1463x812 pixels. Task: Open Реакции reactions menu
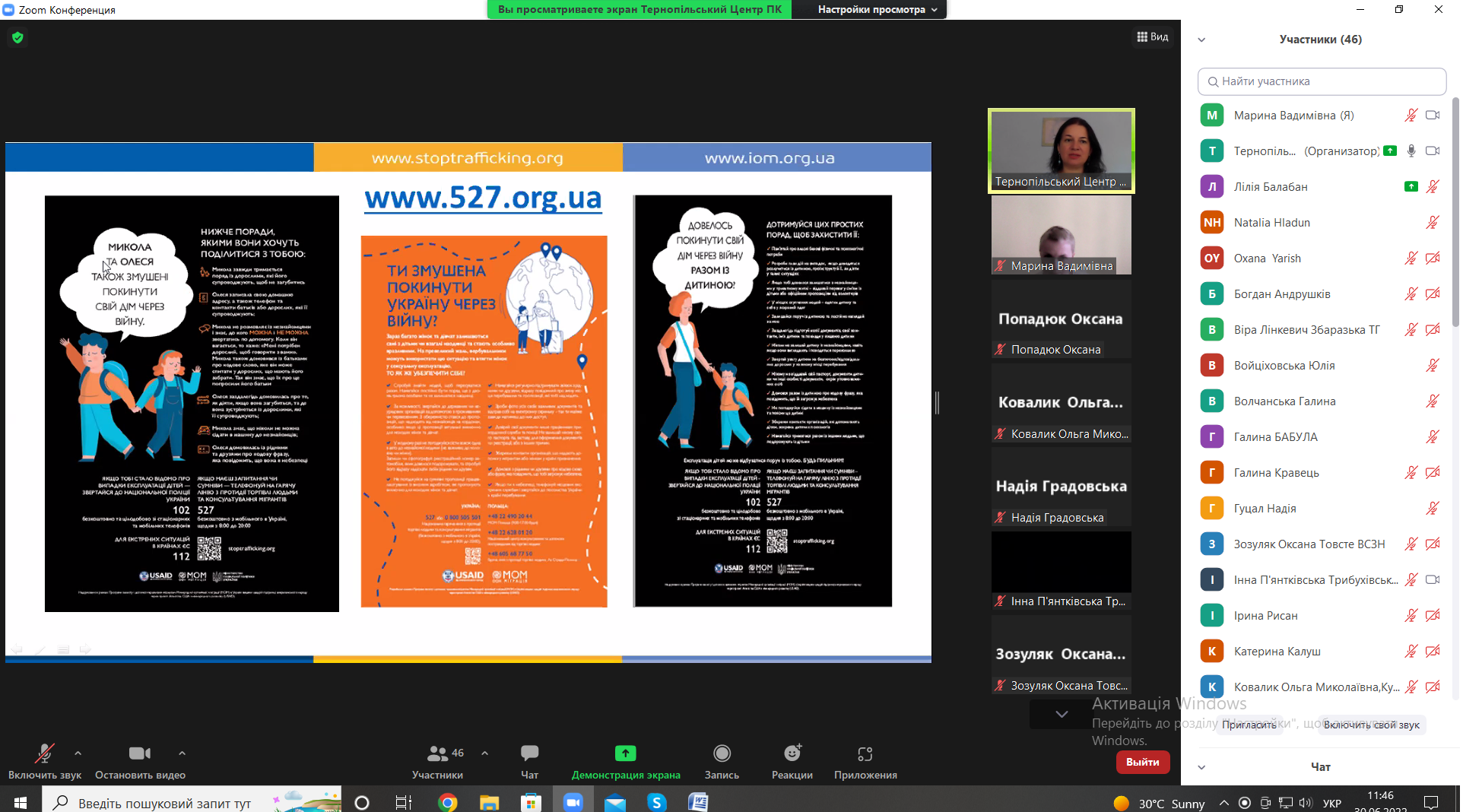click(x=792, y=761)
